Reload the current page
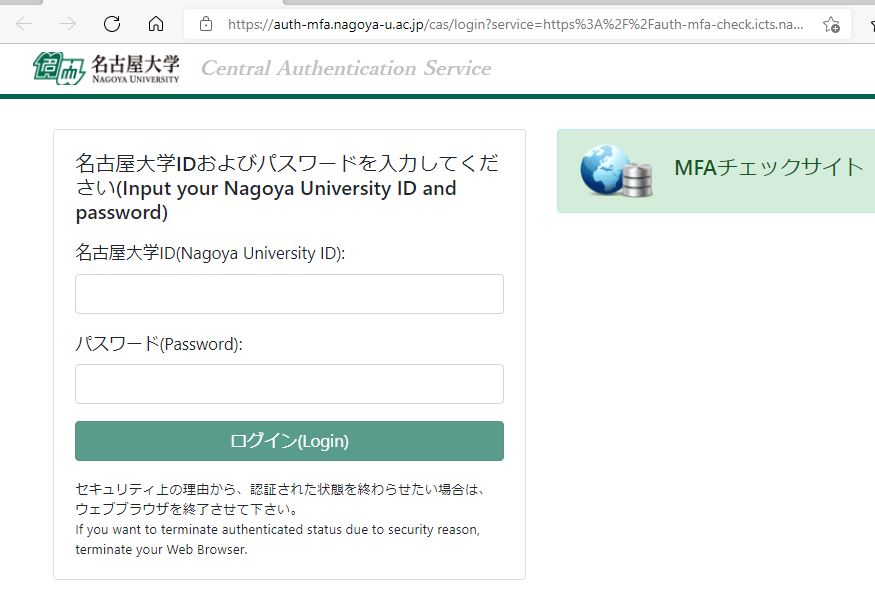This screenshot has width=875, height=591. click(x=111, y=23)
